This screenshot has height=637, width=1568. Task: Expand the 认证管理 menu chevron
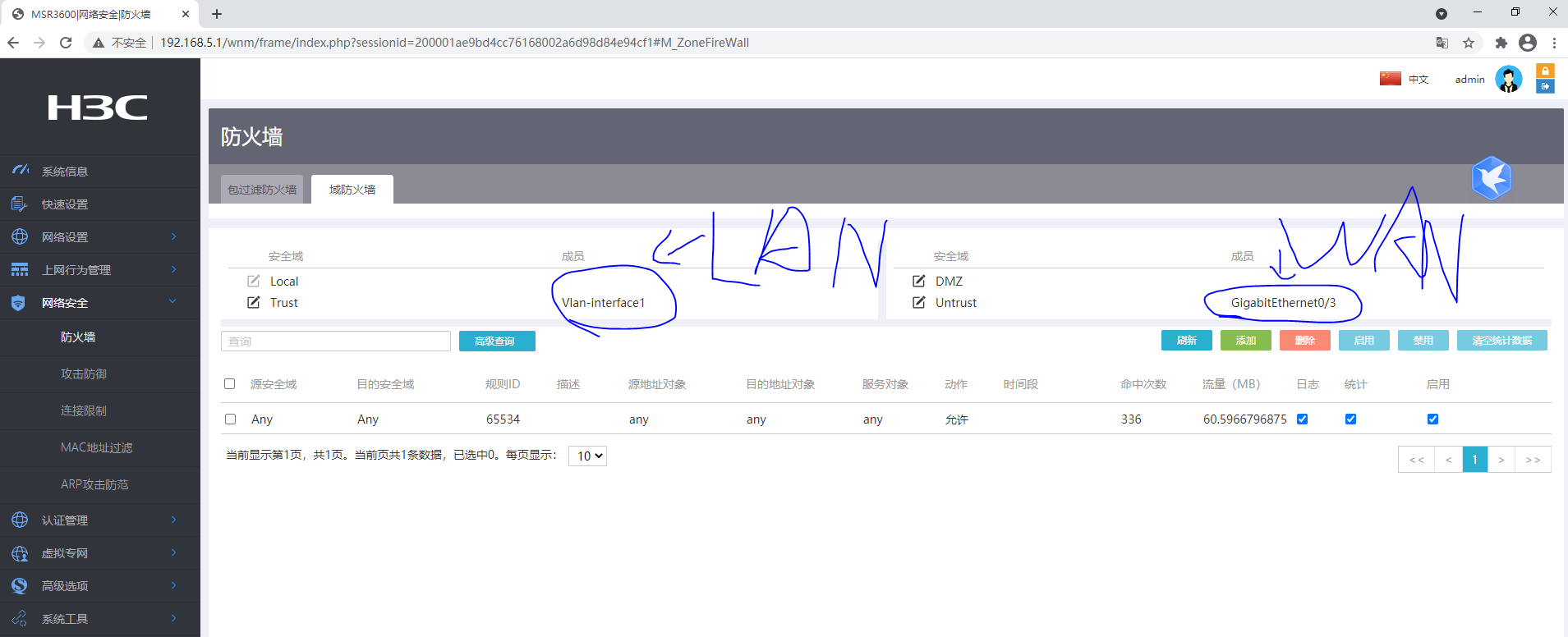(x=173, y=520)
